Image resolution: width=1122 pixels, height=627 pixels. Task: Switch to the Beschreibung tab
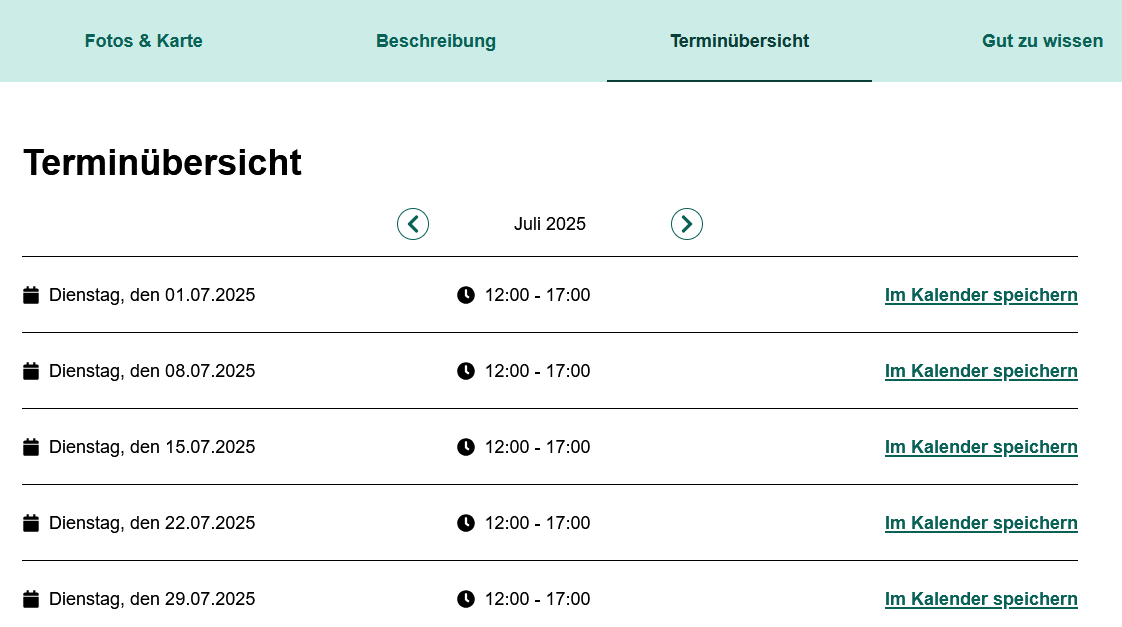(x=436, y=41)
